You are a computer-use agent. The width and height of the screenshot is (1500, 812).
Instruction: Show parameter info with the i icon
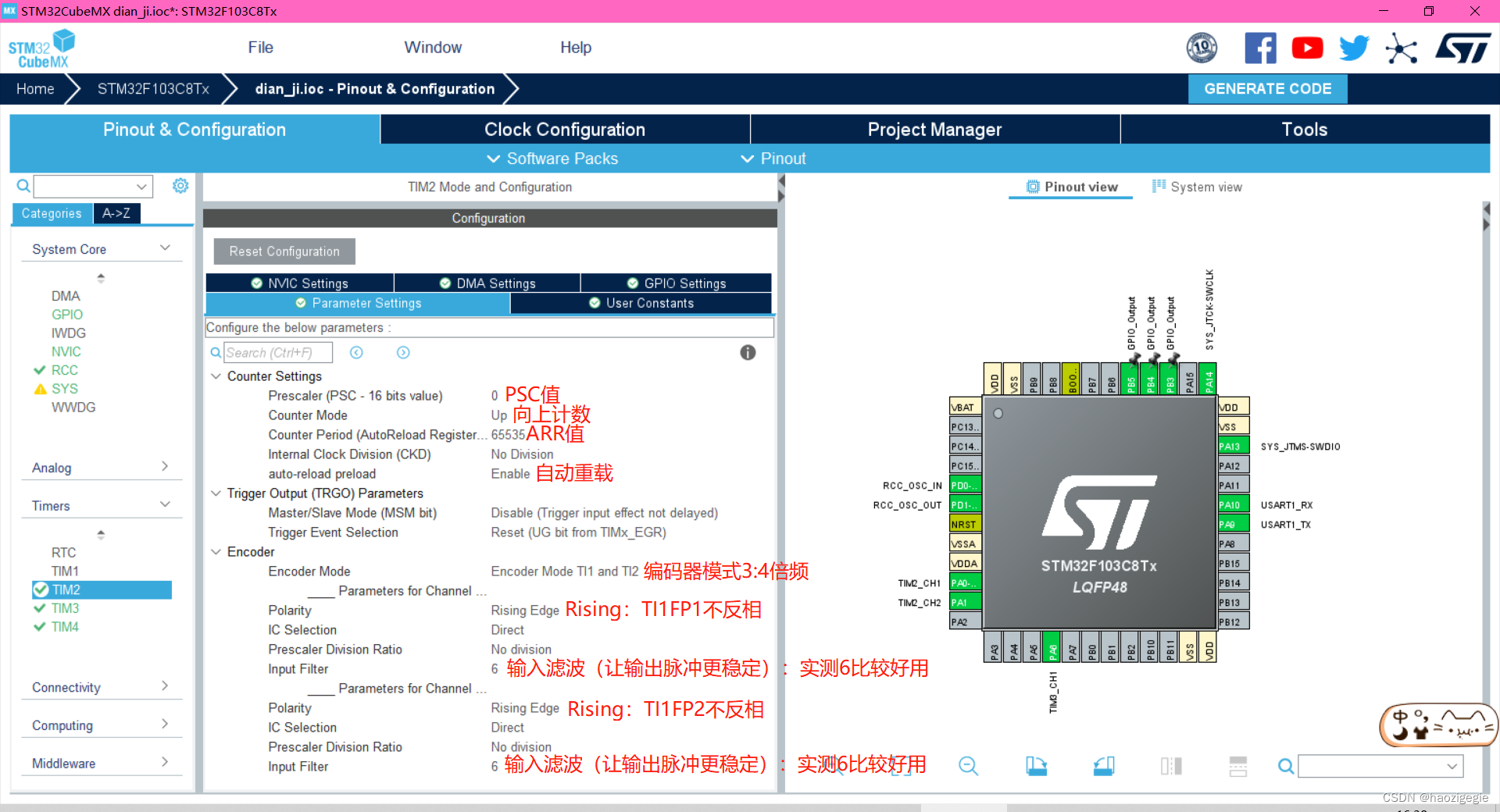[x=748, y=353]
